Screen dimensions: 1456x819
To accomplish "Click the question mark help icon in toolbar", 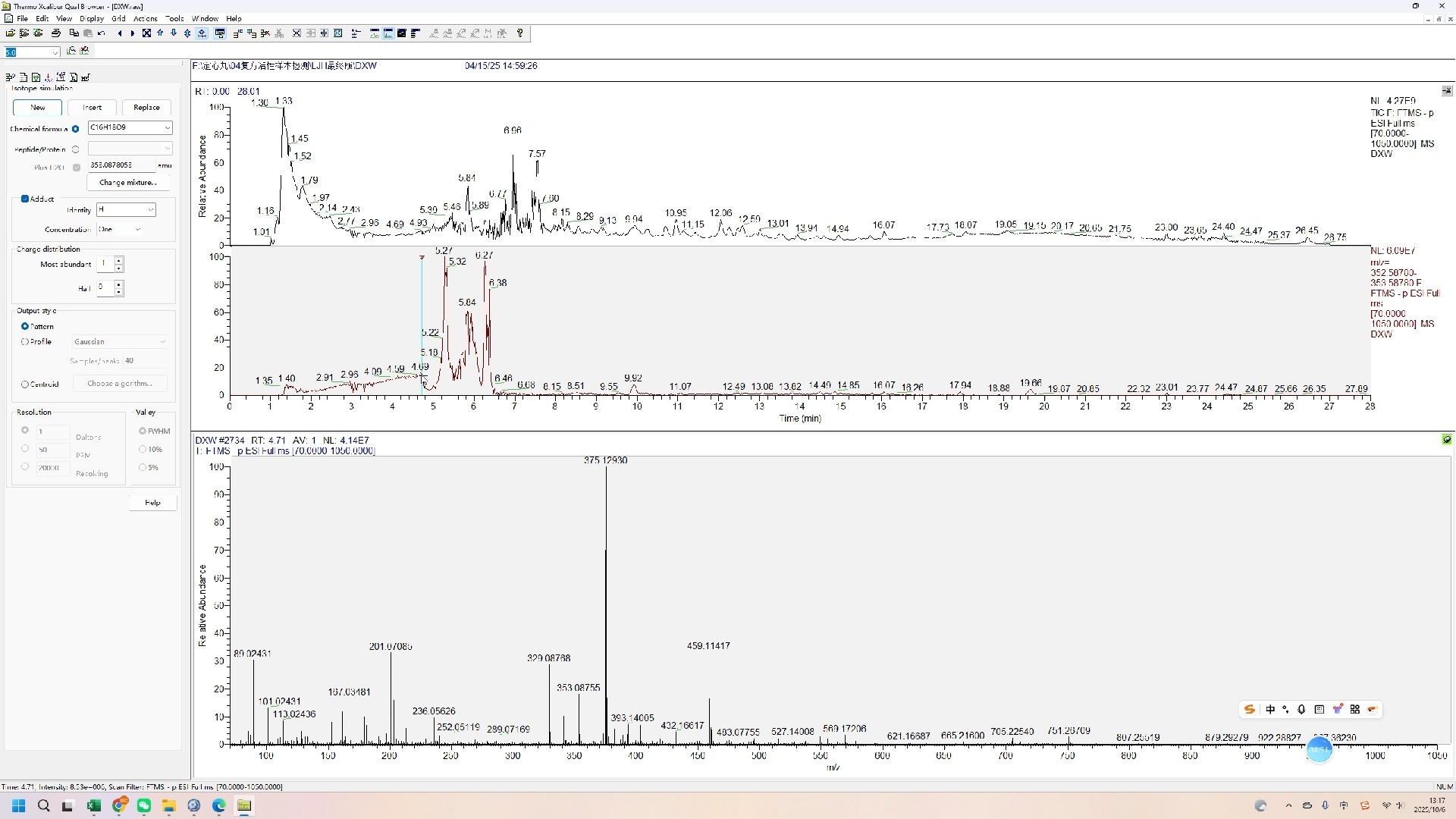I will [x=519, y=33].
